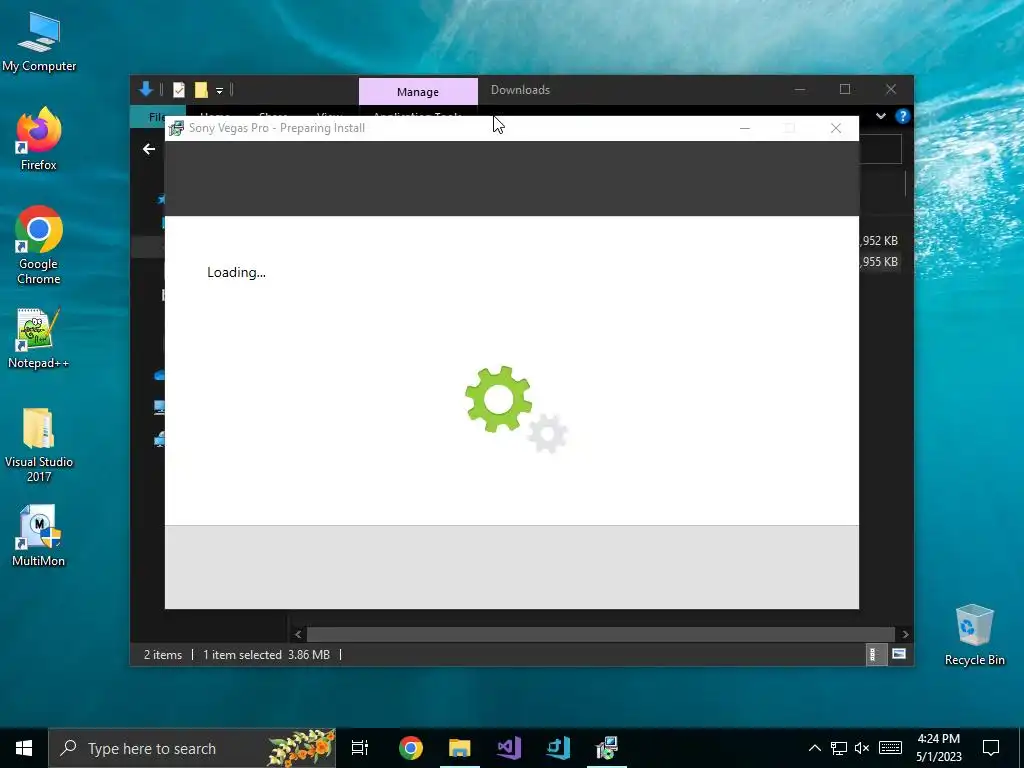Click the Windows Start button
Screen dimensions: 1024x768
coord(24,748)
